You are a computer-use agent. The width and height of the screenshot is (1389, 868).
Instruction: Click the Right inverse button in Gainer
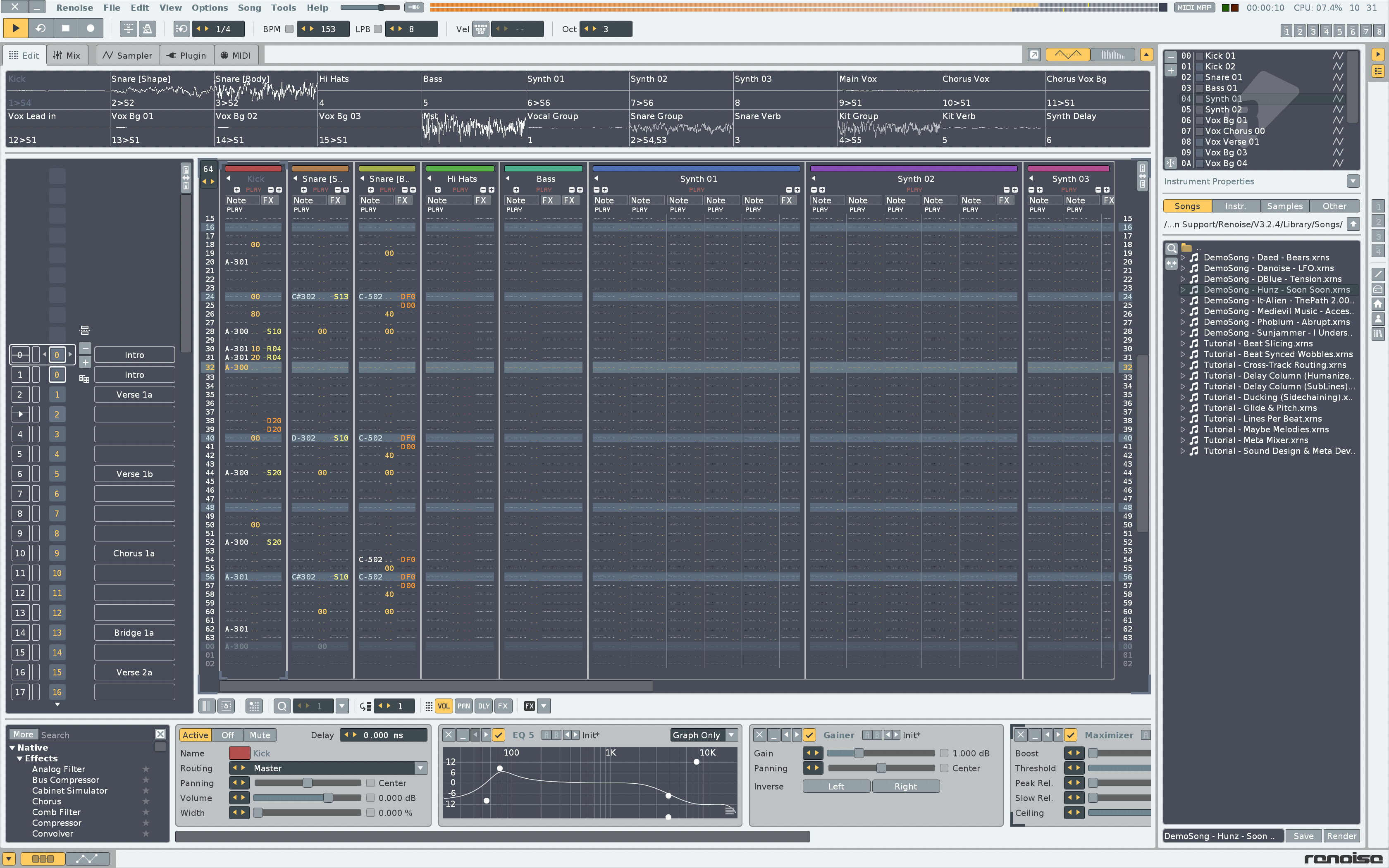[x=906, y=787]
